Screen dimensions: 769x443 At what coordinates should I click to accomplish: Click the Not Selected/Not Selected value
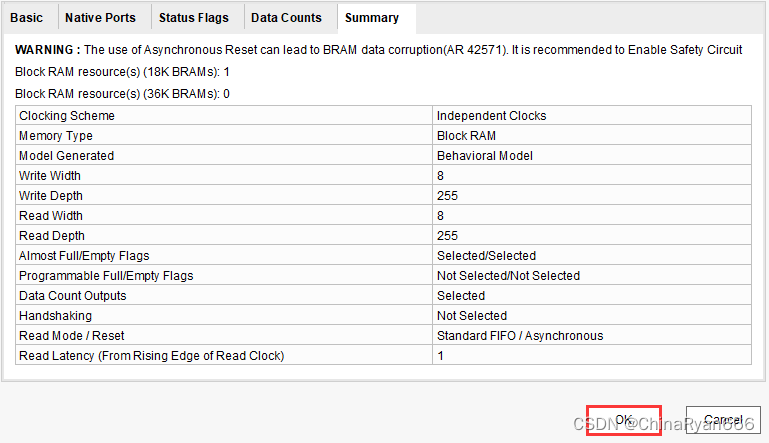pos(508,276)
